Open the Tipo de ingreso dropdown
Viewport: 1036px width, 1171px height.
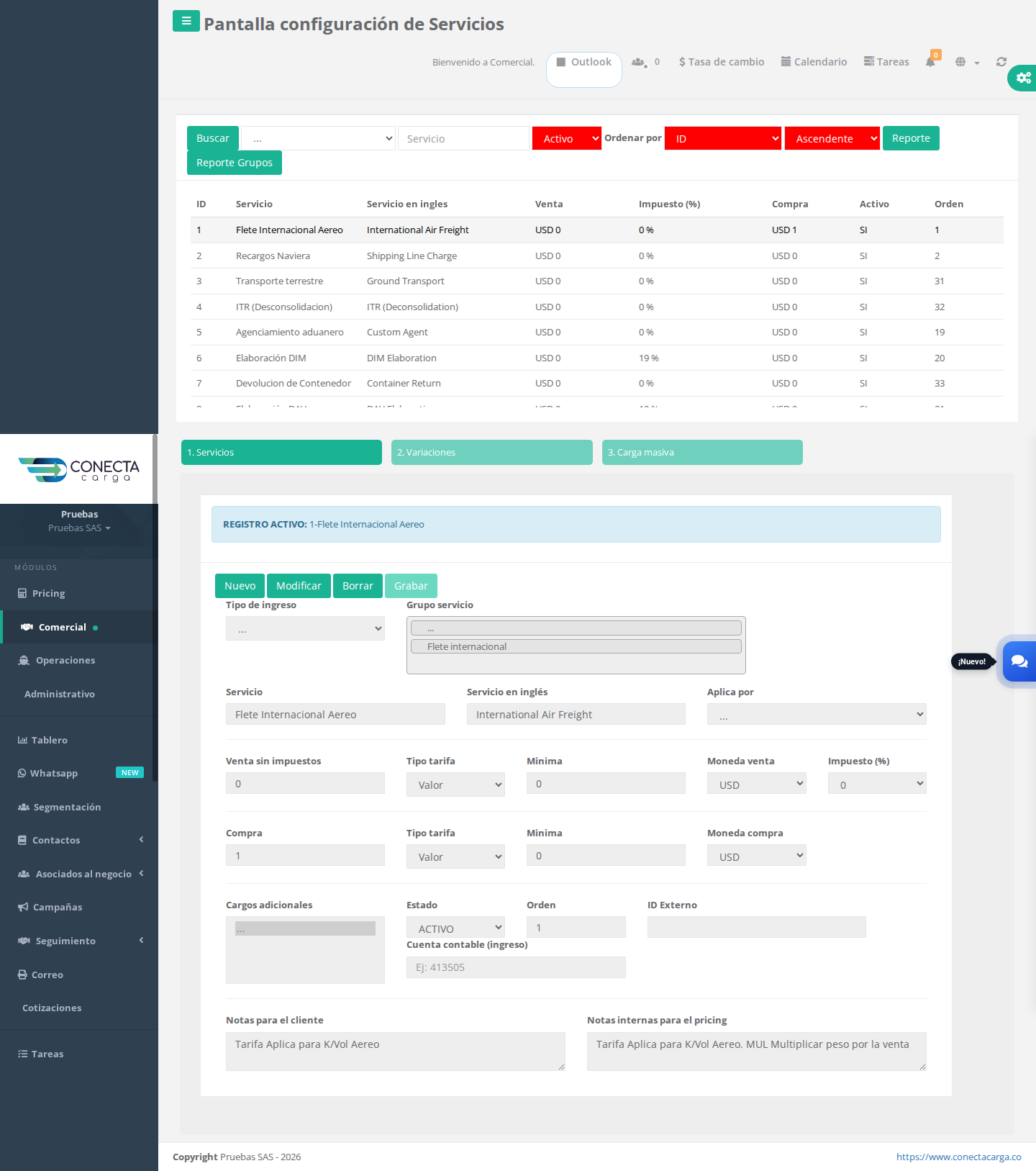coord(305,628)
